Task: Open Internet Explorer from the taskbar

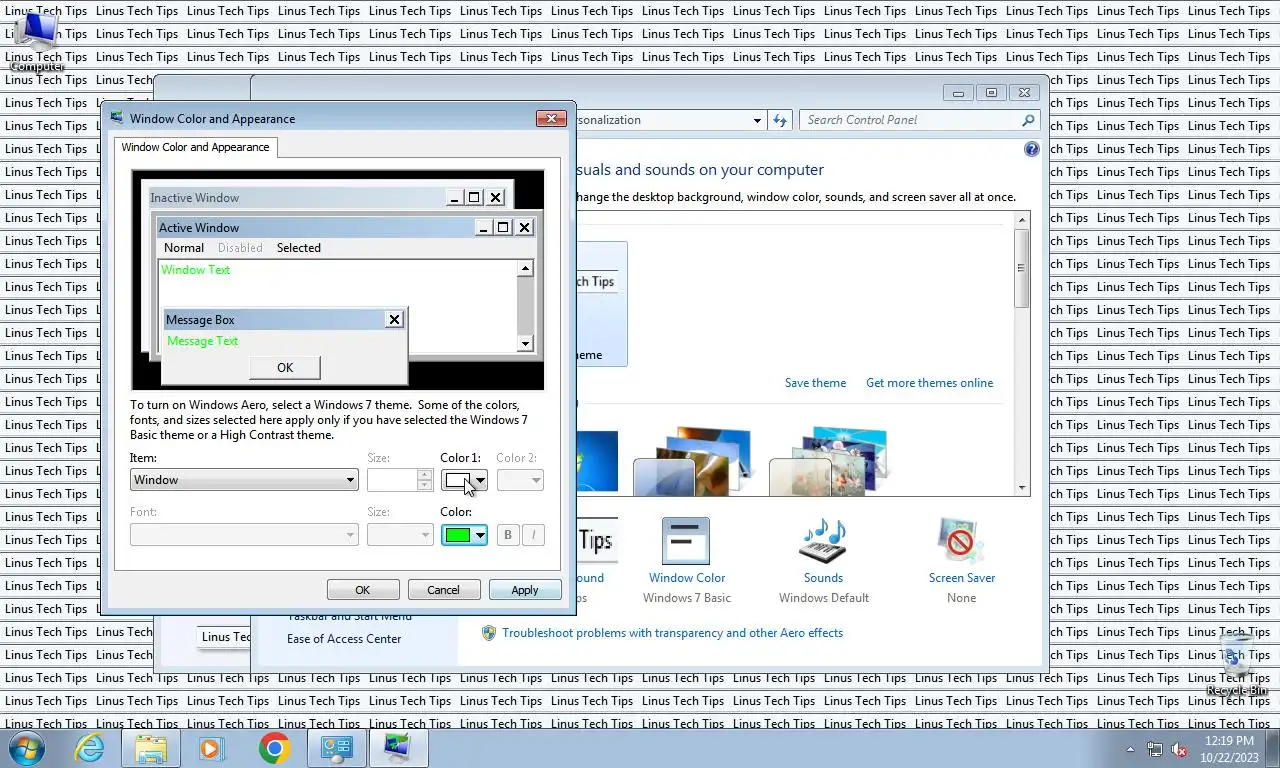Action: click(89, 748)
